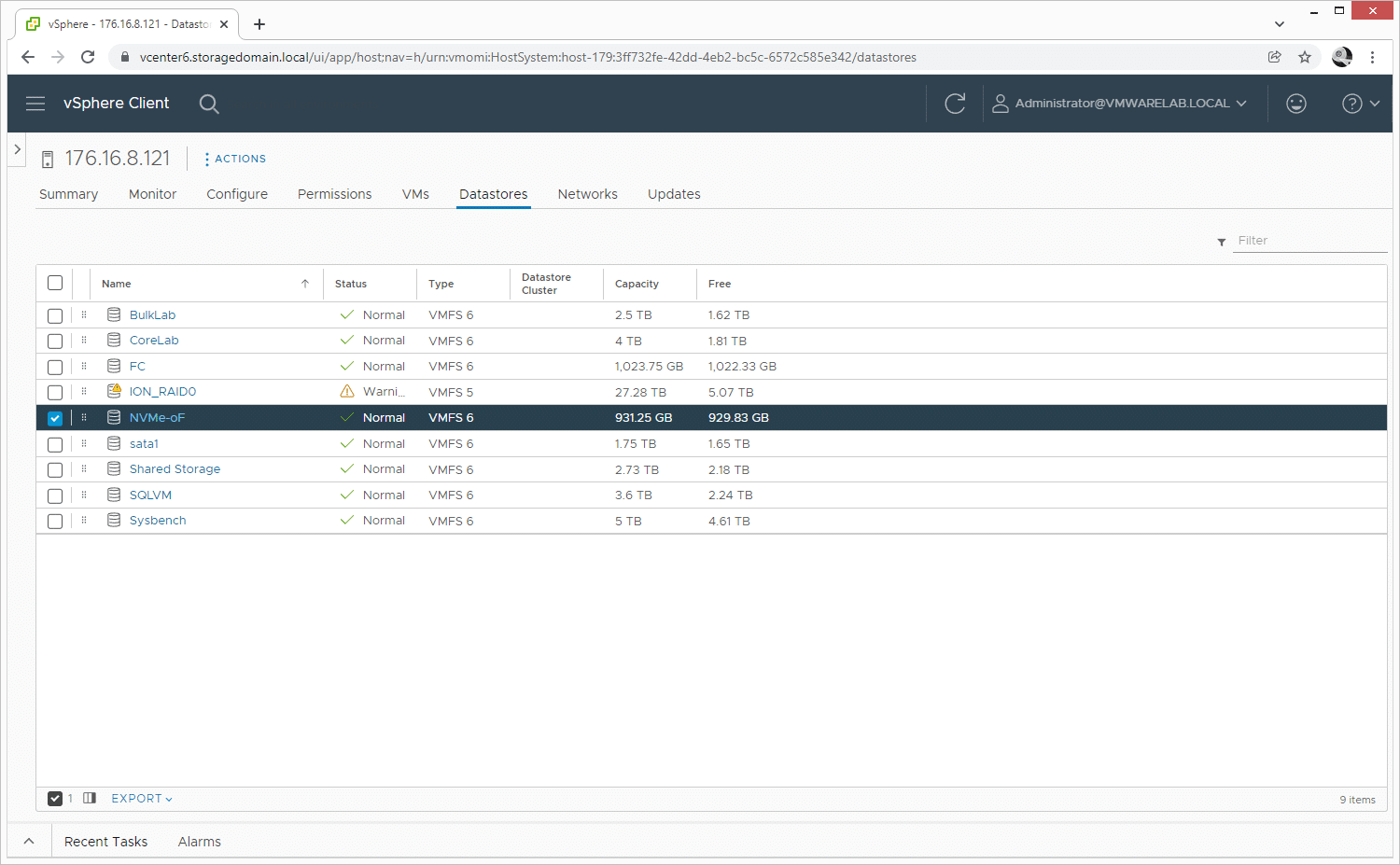Image resolution: width=1400 pixels, height=865 pixels.
Task: Toggle the footer selected-items checkbox
Action: (55, 799)
